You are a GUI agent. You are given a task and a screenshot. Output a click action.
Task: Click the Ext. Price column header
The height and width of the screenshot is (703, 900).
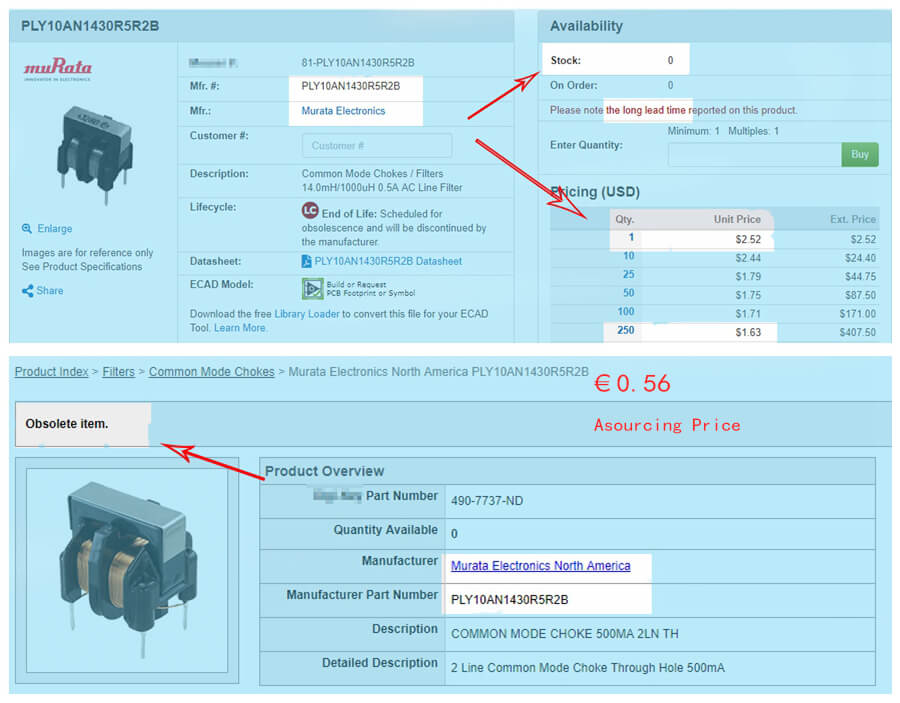click(853, 219)
